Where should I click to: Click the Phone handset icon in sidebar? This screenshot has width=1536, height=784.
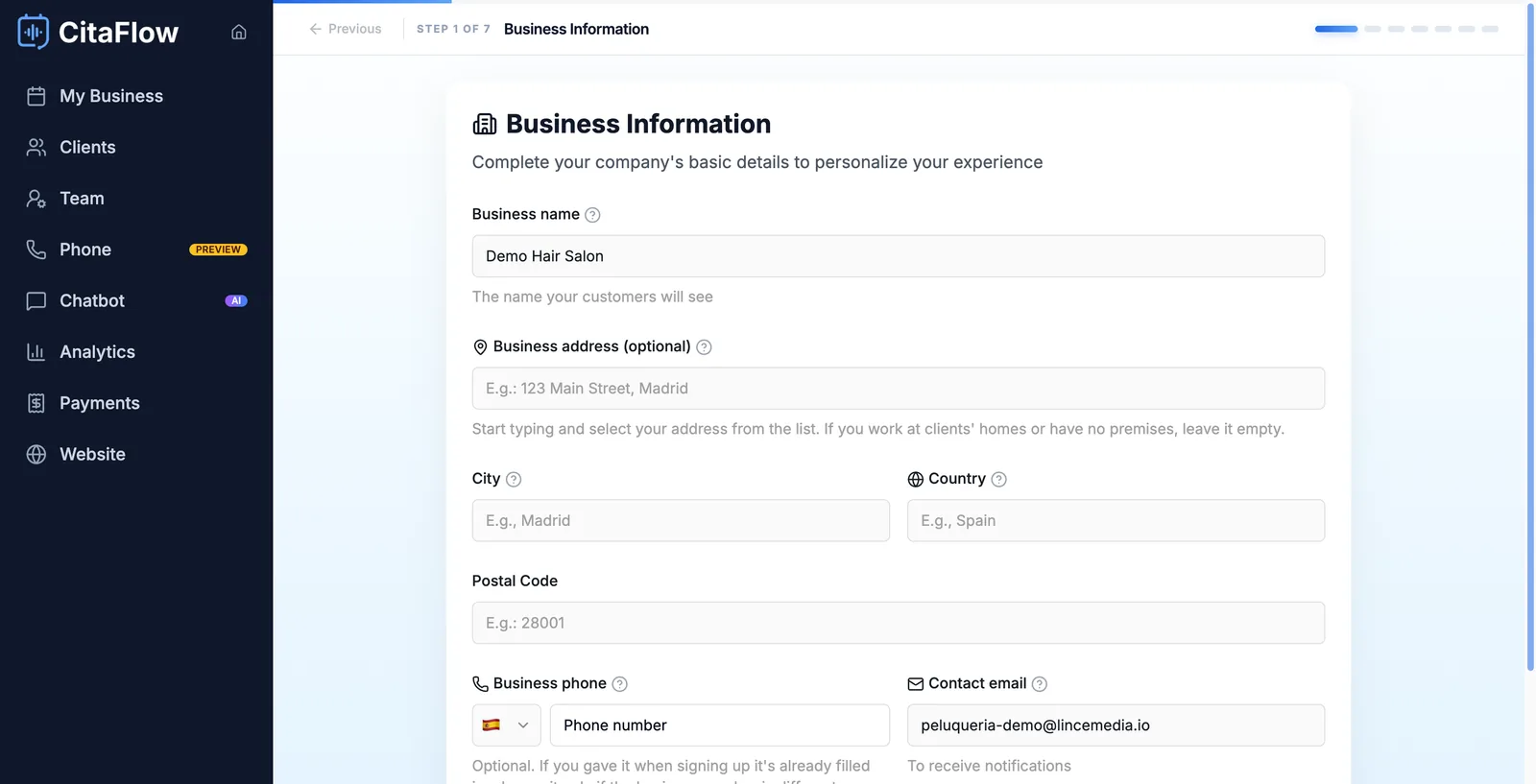point(36,249)
